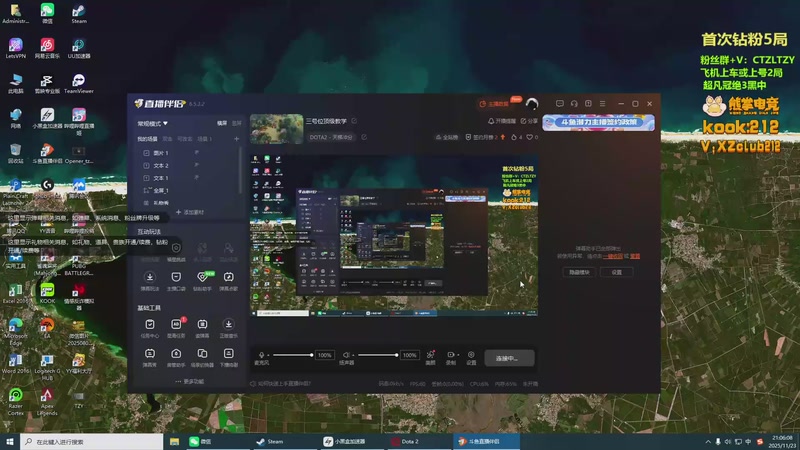Screen dimensions: 800x450
Task: Open 主播数据 streamer data
Action: 494,104
